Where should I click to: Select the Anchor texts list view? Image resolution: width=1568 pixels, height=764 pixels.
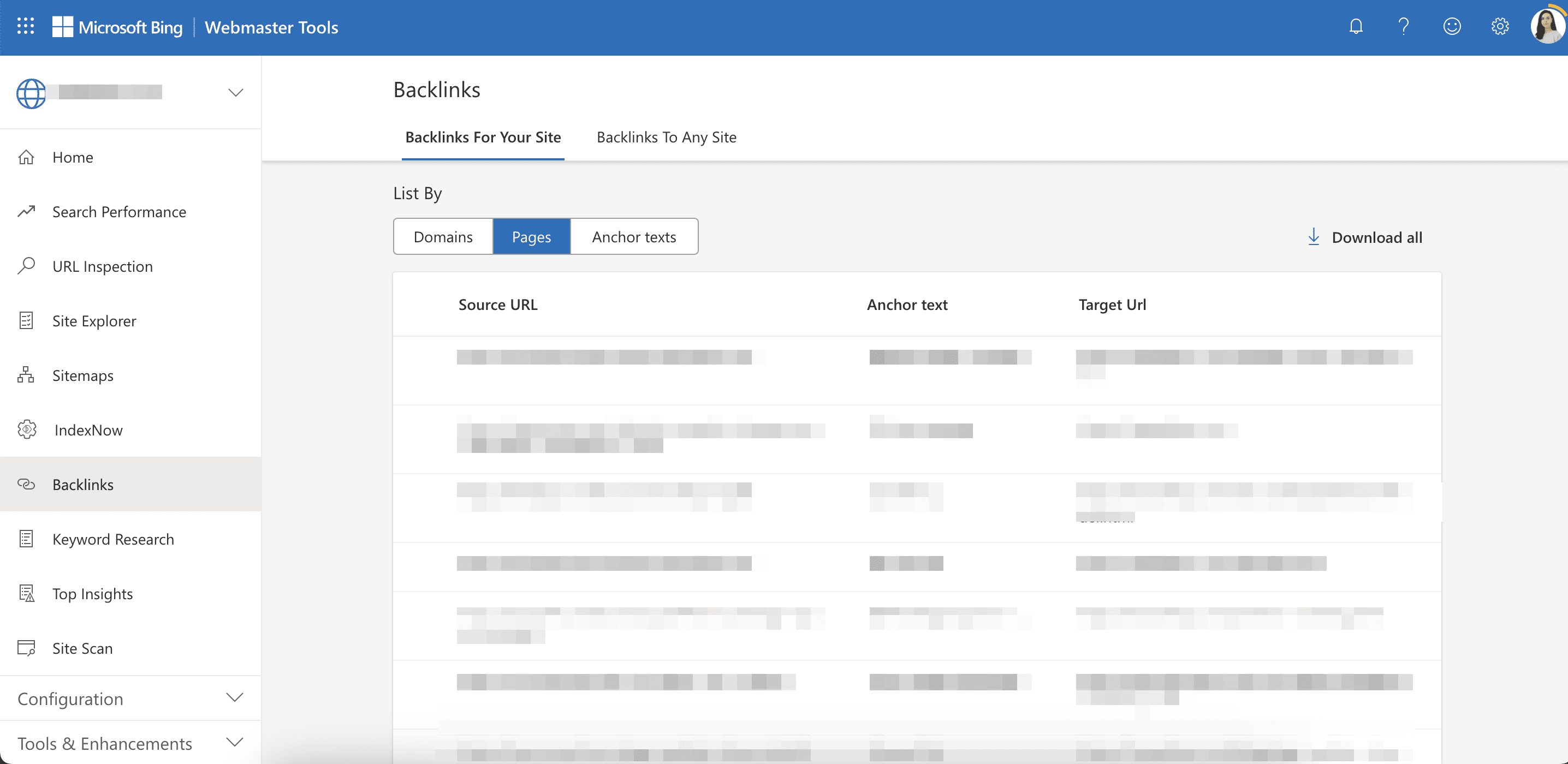pos(634,236)
